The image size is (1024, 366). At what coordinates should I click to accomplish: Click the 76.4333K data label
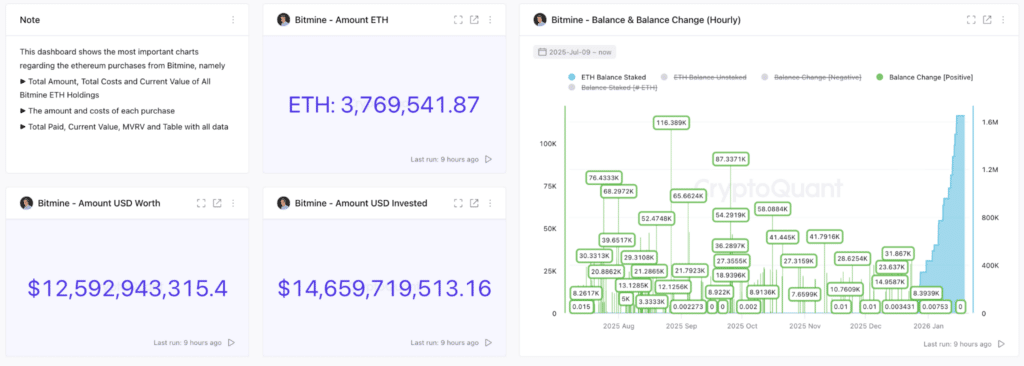(x=603, y=178)
